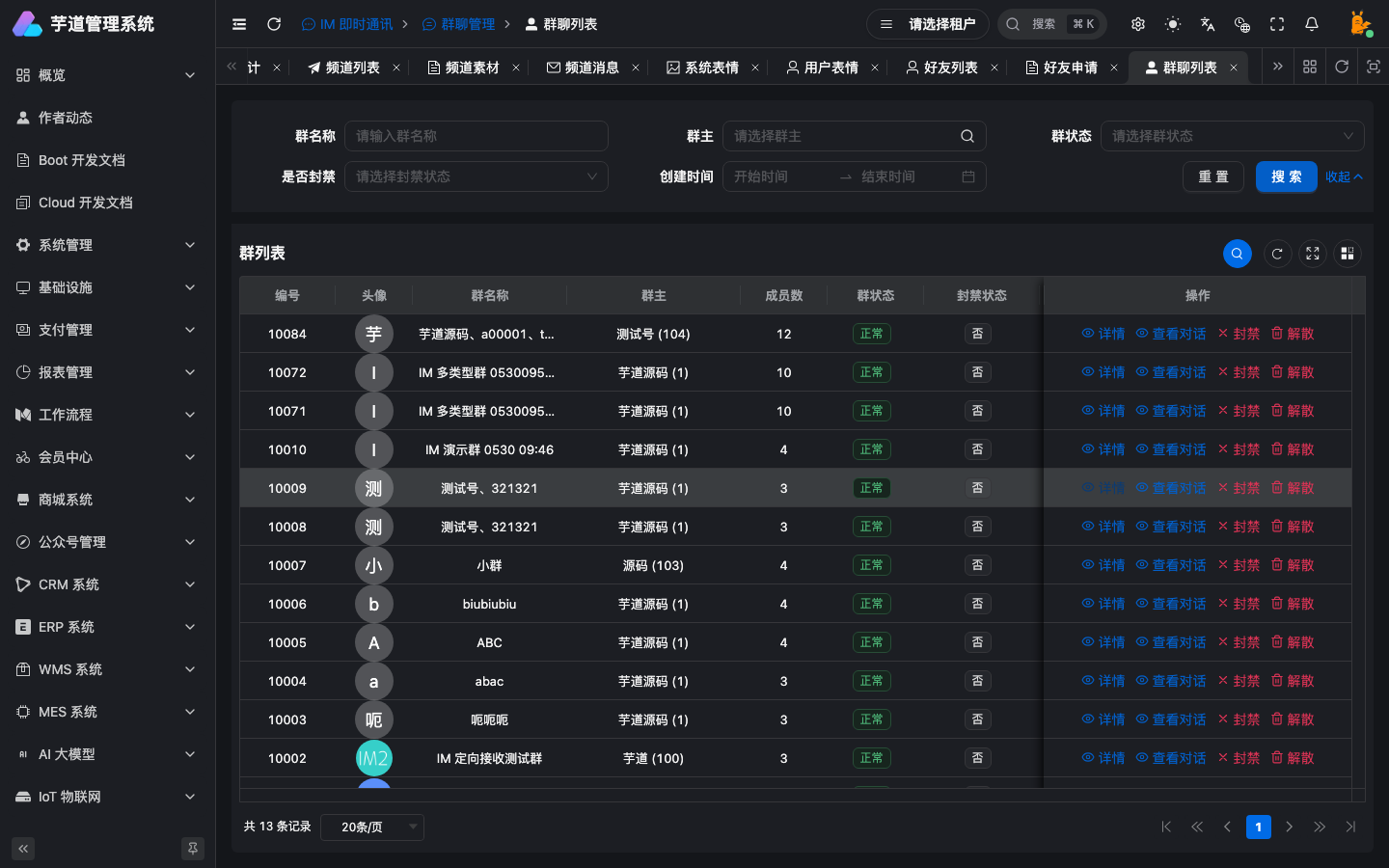Expand the 支付管理 sidebar menu
This screenshot has width=1389, height=868.
coord(107,330)
